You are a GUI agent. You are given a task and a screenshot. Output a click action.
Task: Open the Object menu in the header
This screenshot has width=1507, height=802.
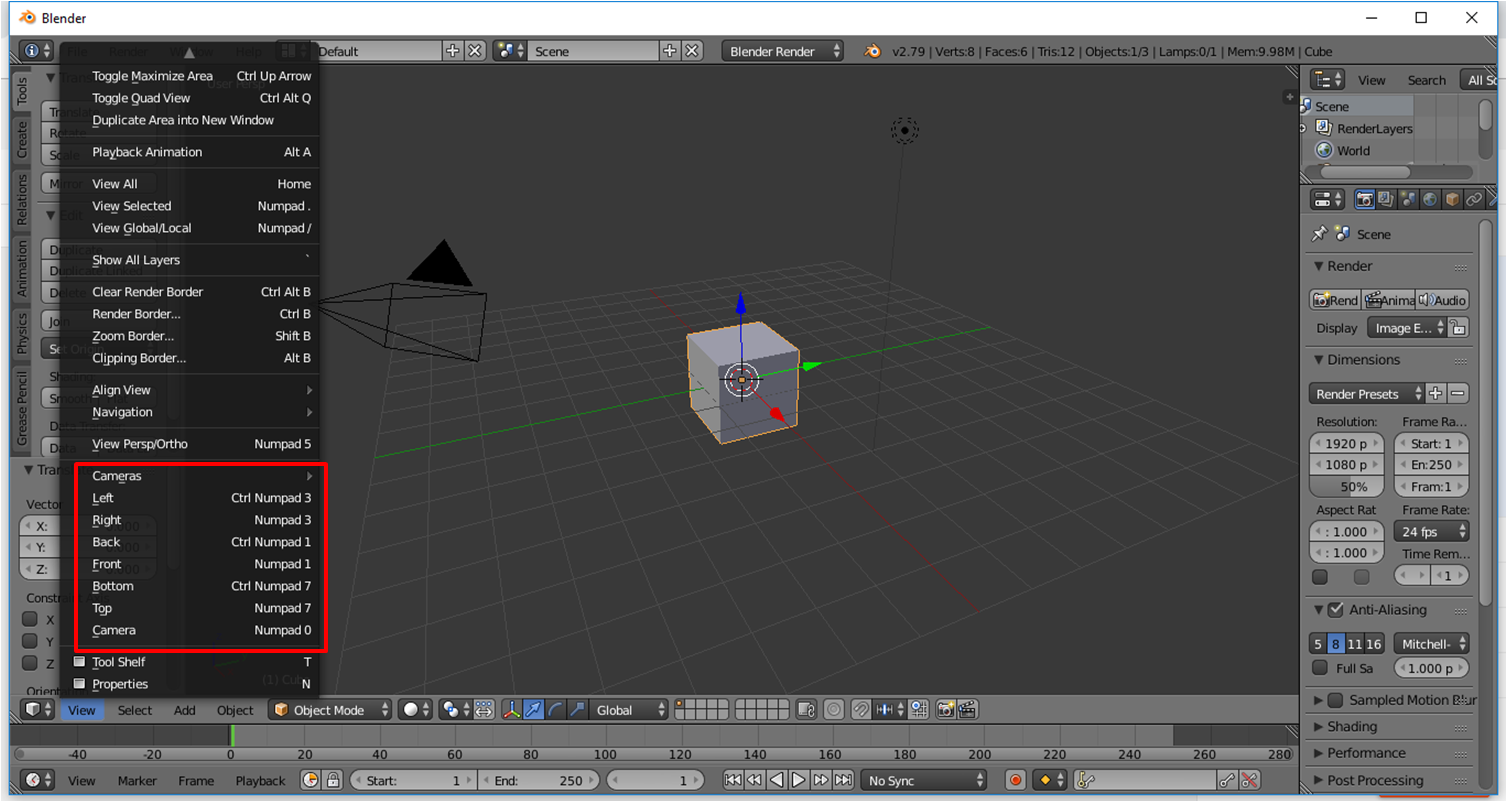235,710
